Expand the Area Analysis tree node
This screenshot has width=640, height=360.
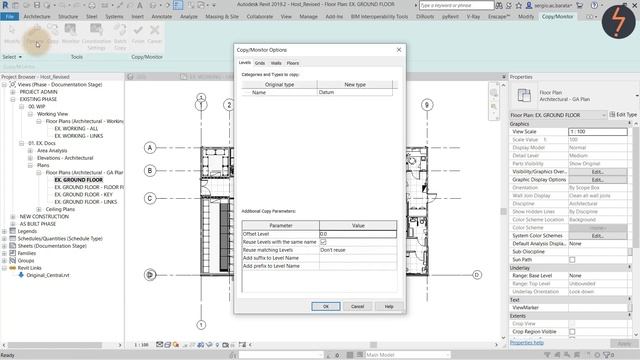(30, 151)
